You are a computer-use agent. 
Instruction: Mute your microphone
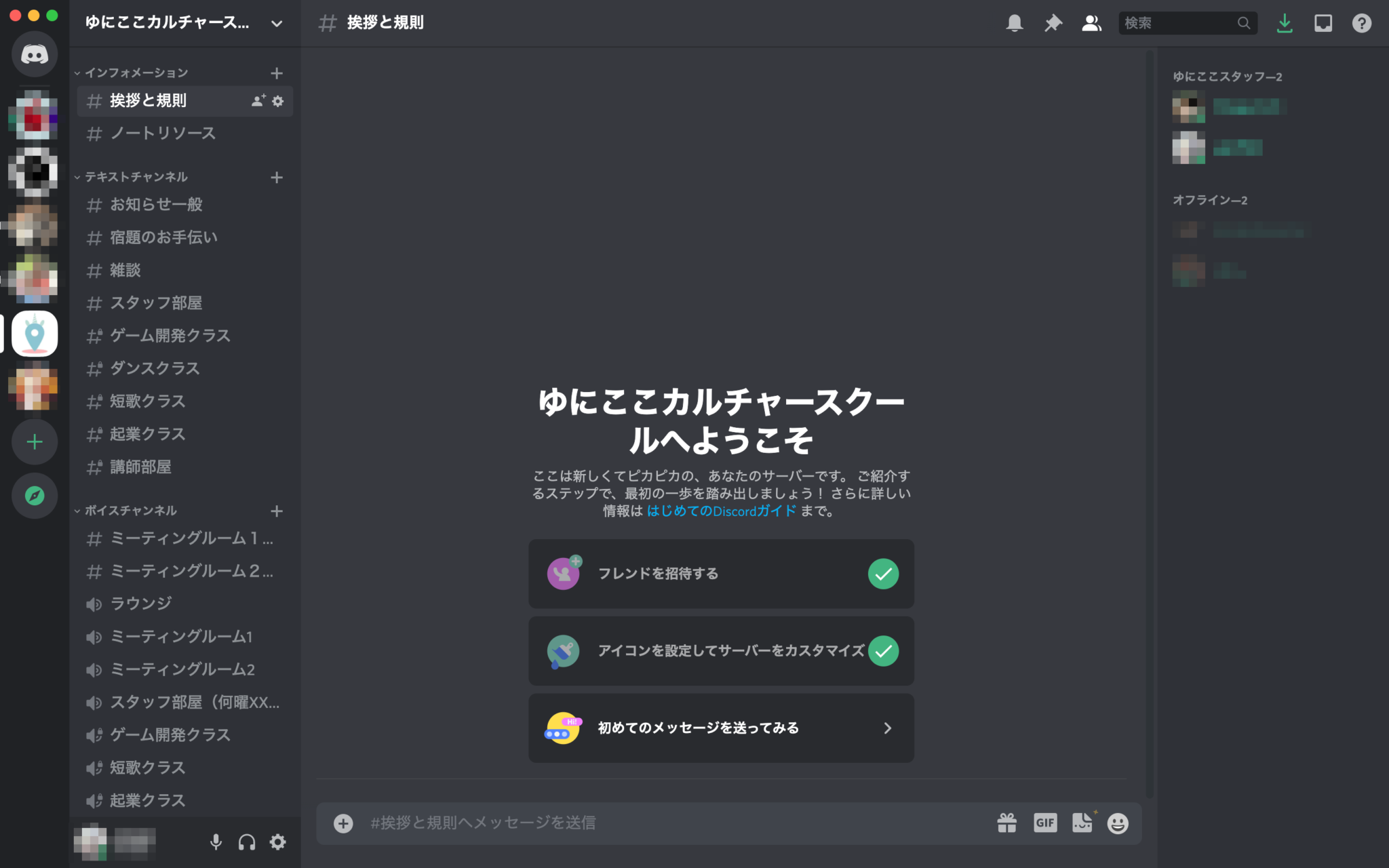[x=216, y=842]
